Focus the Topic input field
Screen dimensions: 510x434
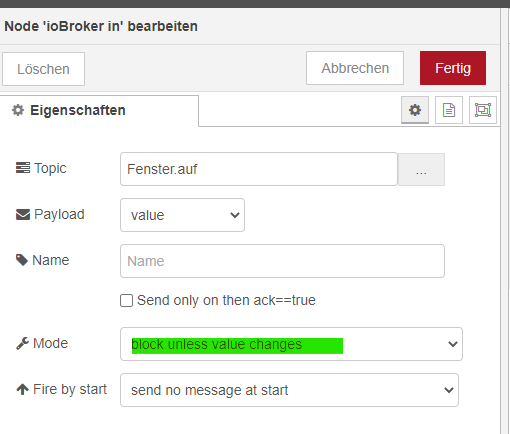coord(259,169)
